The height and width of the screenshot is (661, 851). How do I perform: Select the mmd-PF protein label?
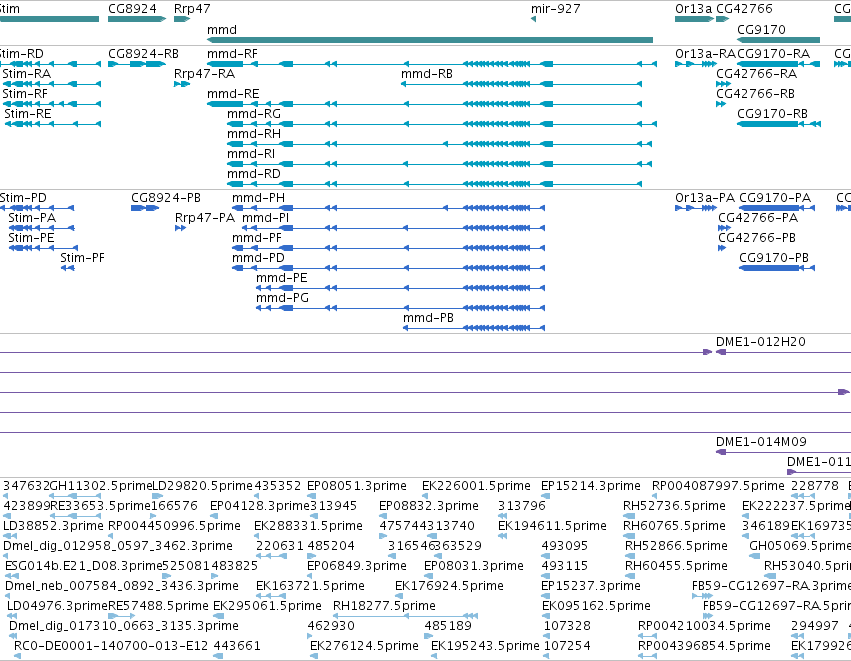(257, 238)
